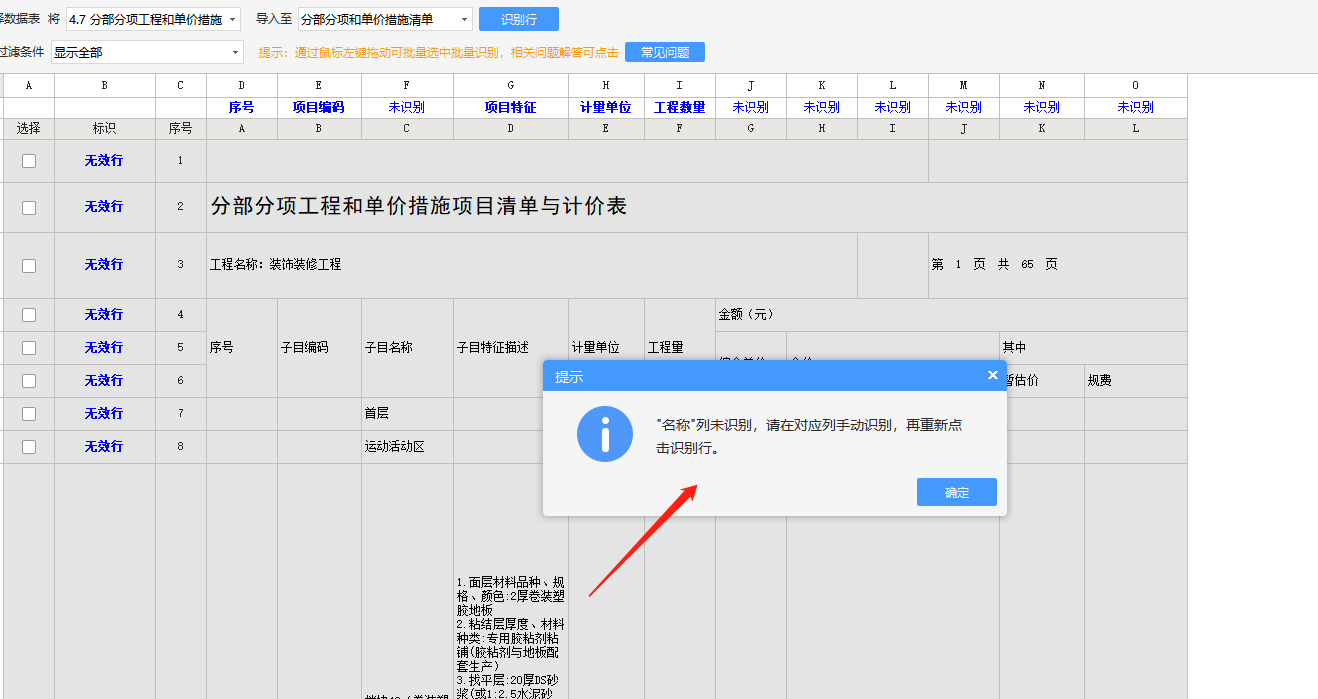Select the 规费 cell

point(1136,381)
